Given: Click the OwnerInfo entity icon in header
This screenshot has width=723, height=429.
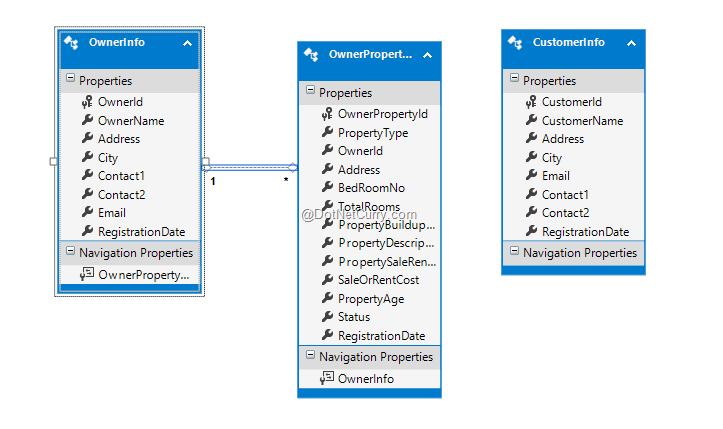Looking at the screenshot, I should coord(73,43).
